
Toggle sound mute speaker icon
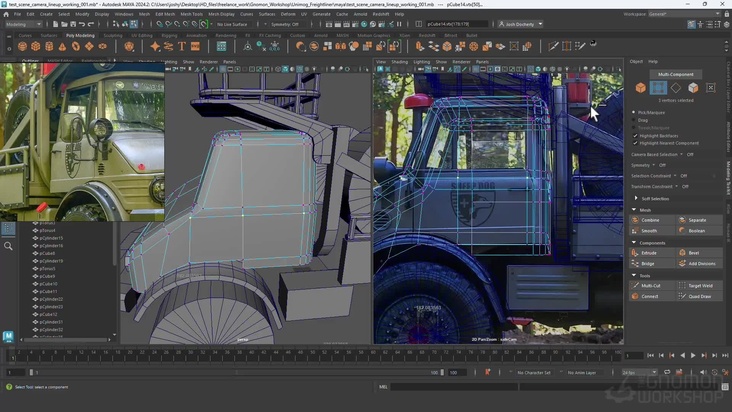pyautogui.click(x=703, y=372)
